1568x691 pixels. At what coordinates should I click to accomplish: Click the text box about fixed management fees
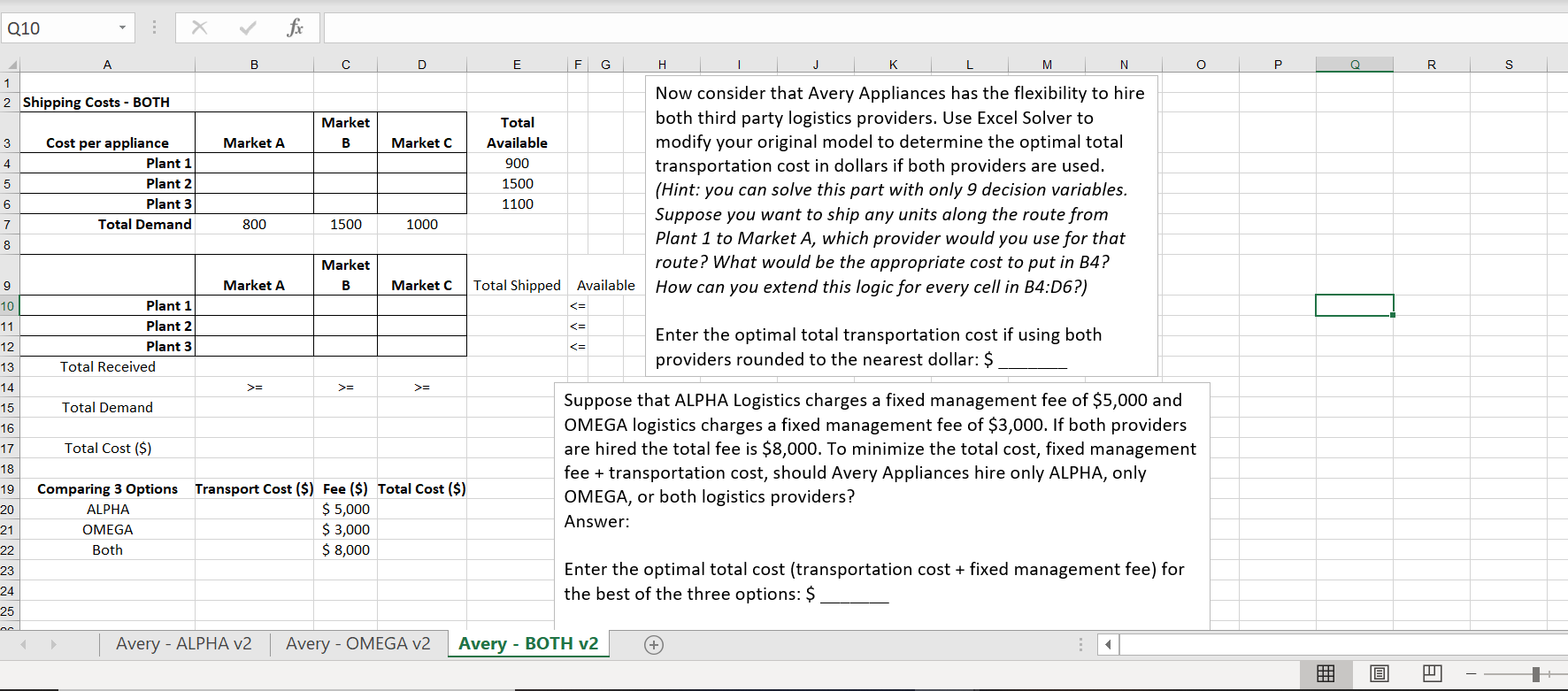(881, 506)
